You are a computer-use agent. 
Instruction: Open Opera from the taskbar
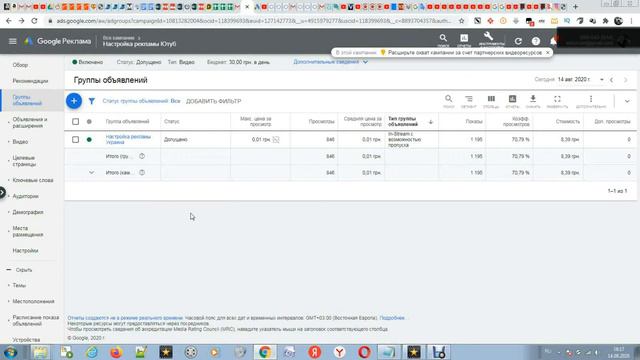click(364, 352)
